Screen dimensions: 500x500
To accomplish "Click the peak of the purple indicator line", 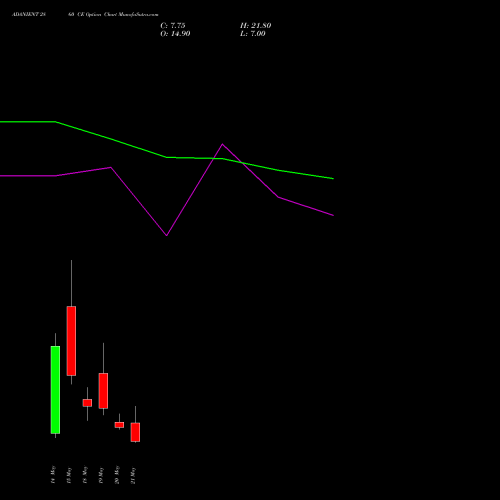I will click(x=223, y=144).
